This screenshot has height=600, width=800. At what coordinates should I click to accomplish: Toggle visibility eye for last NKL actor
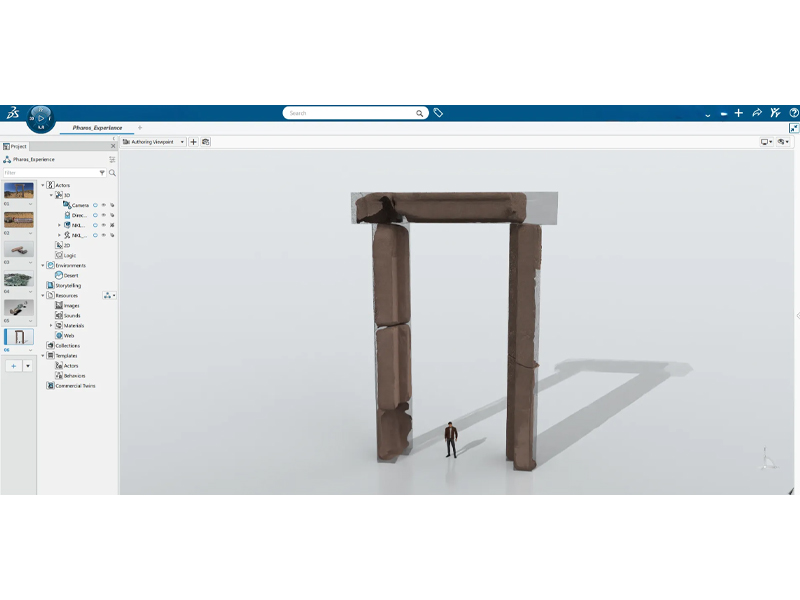(x=103, y=235)
